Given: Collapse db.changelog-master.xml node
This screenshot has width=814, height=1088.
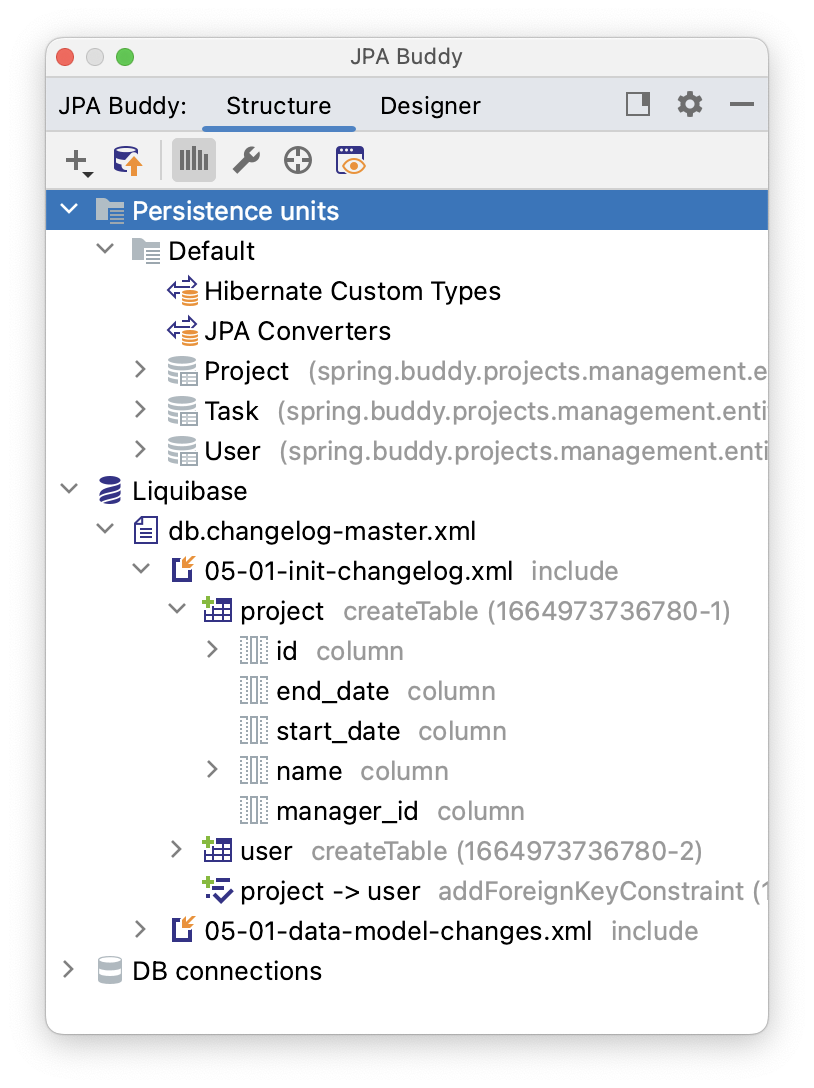Looking at the screenshot, I should pyautogui.click(x=105, y=529).
